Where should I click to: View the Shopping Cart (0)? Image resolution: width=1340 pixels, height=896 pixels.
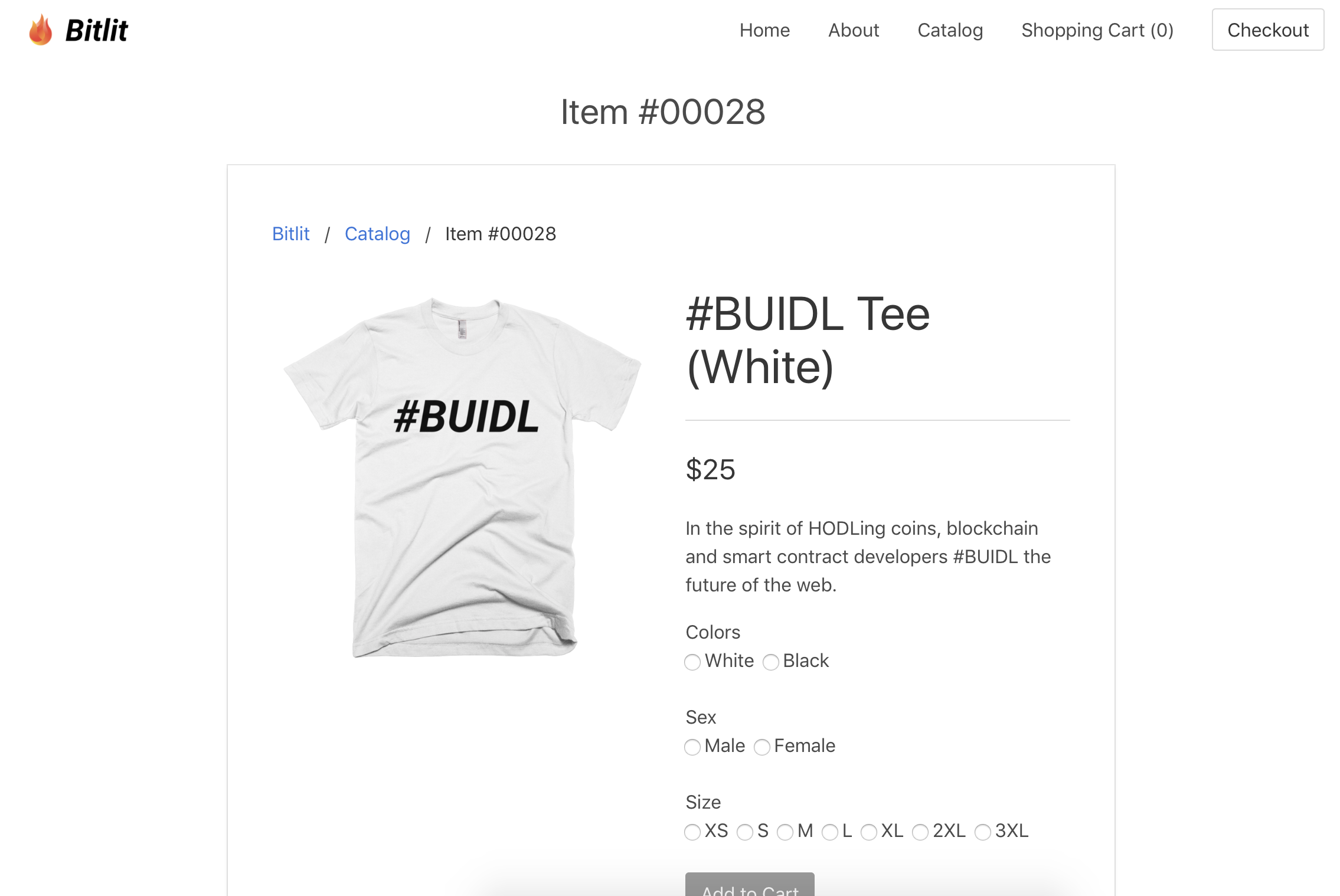coord(1097,30)
